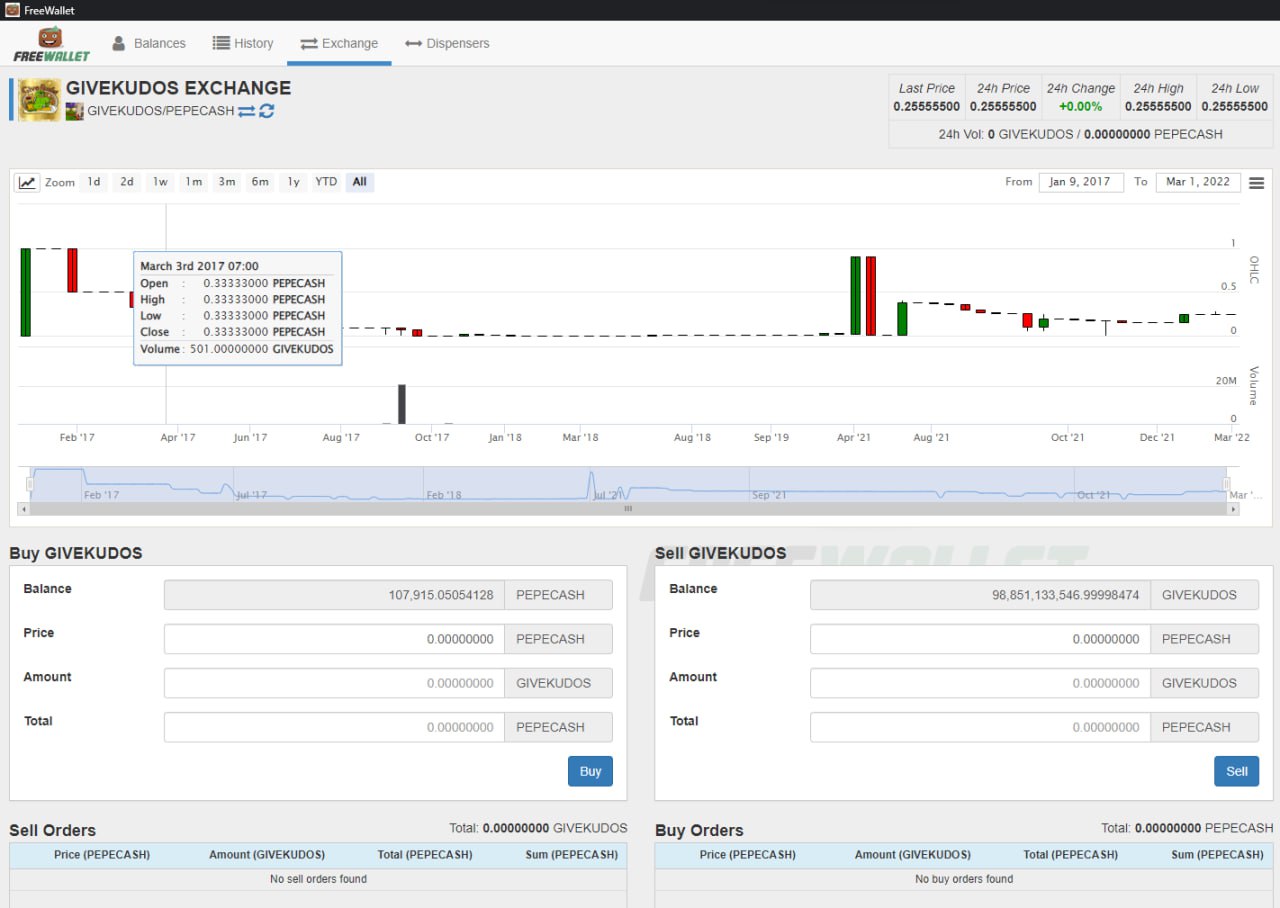Click Sell panel Amount input
1280x908 pixels.
tap(980, 683)
